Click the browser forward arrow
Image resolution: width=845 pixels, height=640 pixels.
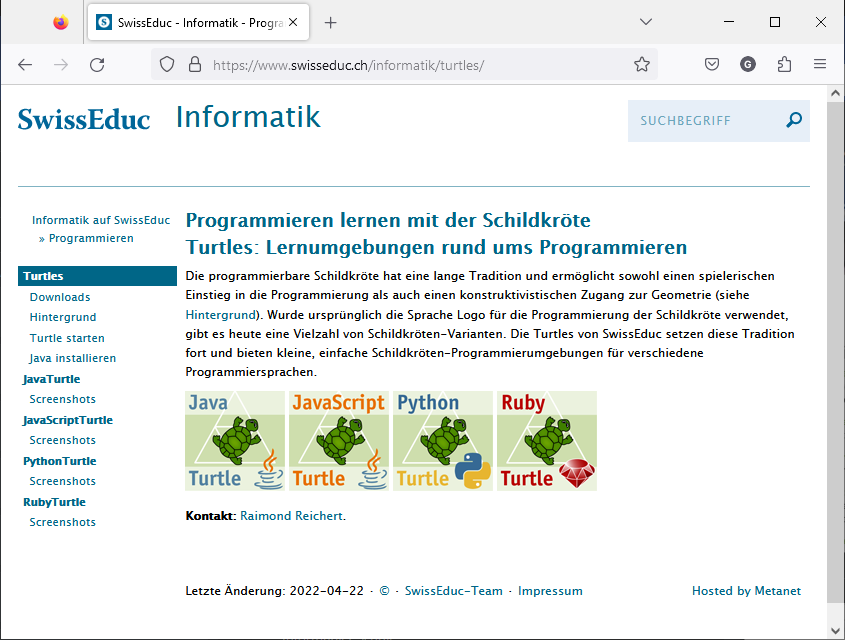click(61, 63)
